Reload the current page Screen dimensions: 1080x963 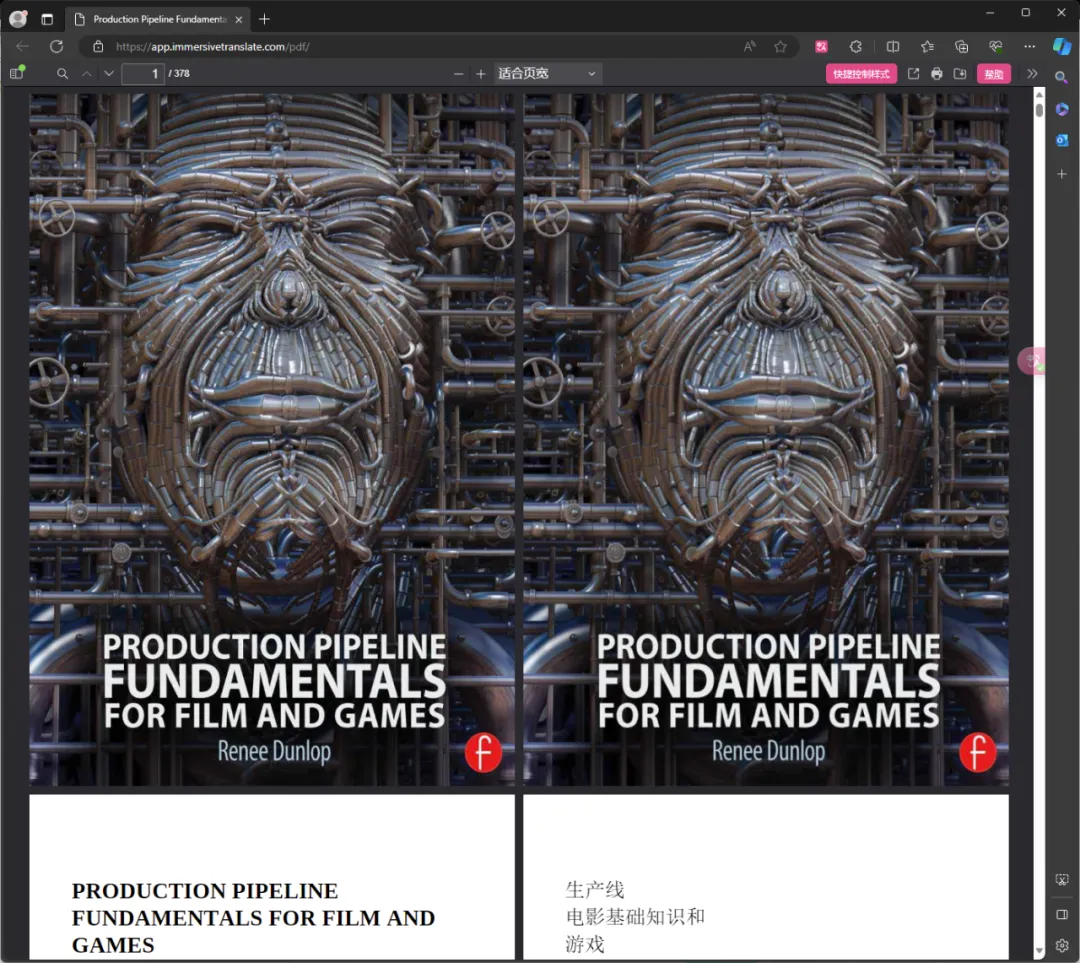tap(56, 46)
